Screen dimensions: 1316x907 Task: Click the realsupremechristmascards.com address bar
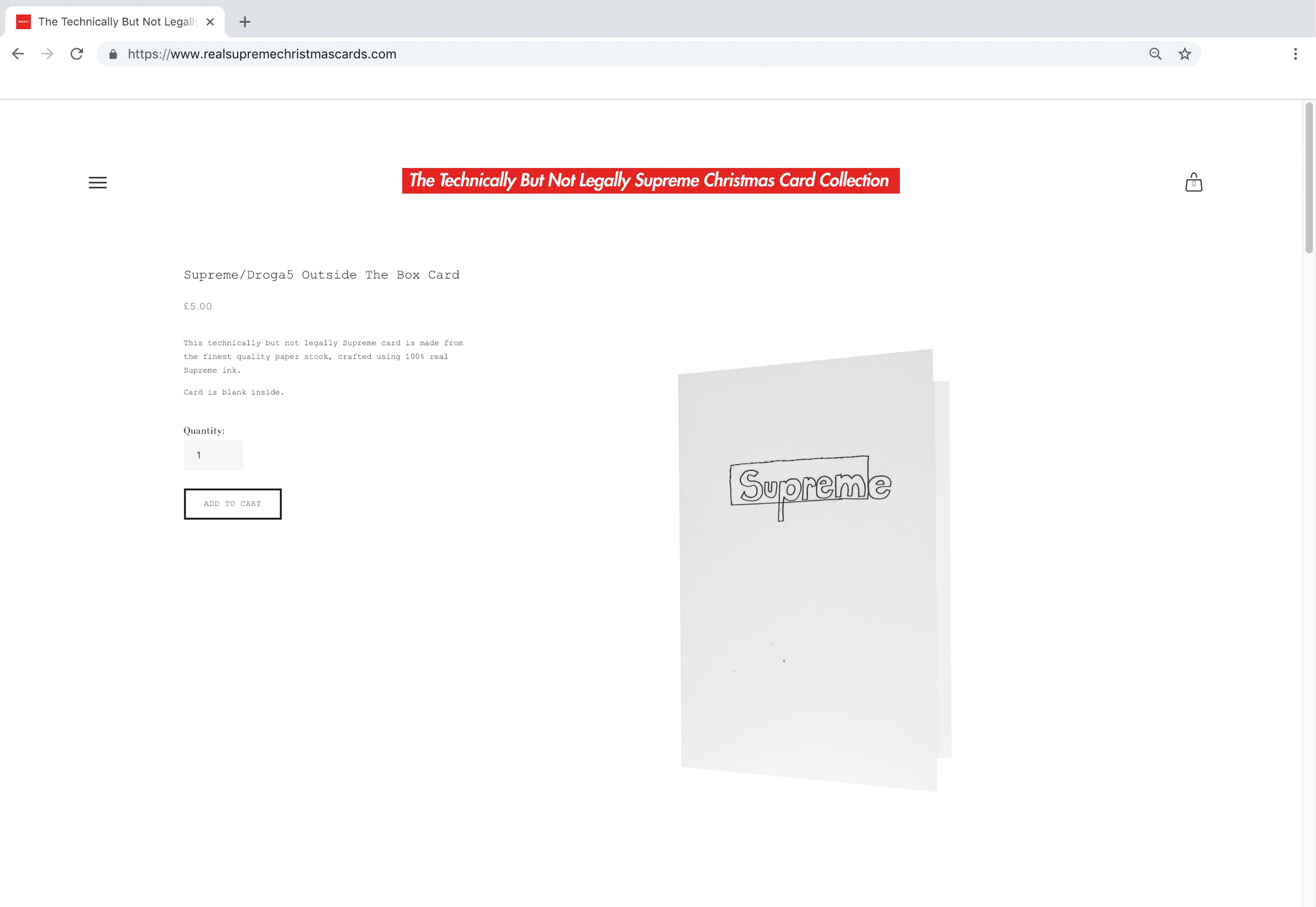coord(625,54)
